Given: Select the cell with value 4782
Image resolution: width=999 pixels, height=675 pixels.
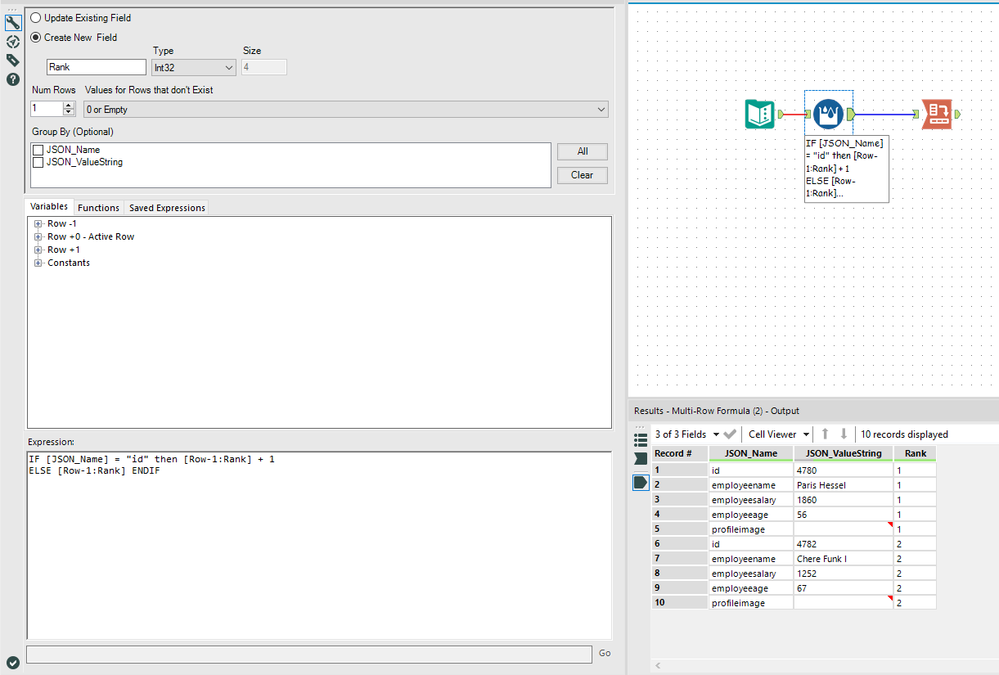Looking at the screenshot, I should [844, 544].
